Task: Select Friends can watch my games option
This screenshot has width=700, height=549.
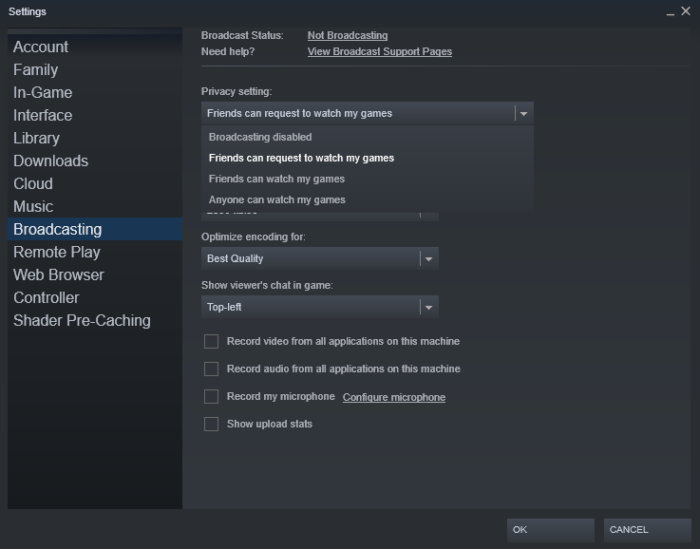Action: point(367,179)
